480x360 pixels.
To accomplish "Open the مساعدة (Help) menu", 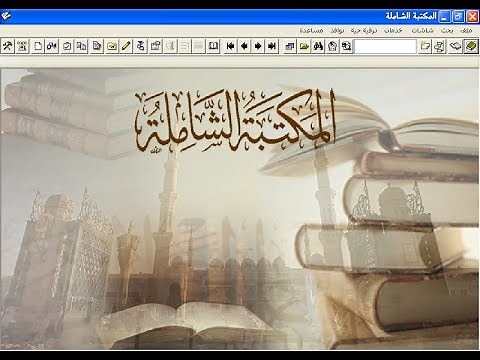I will click(311, 31).
